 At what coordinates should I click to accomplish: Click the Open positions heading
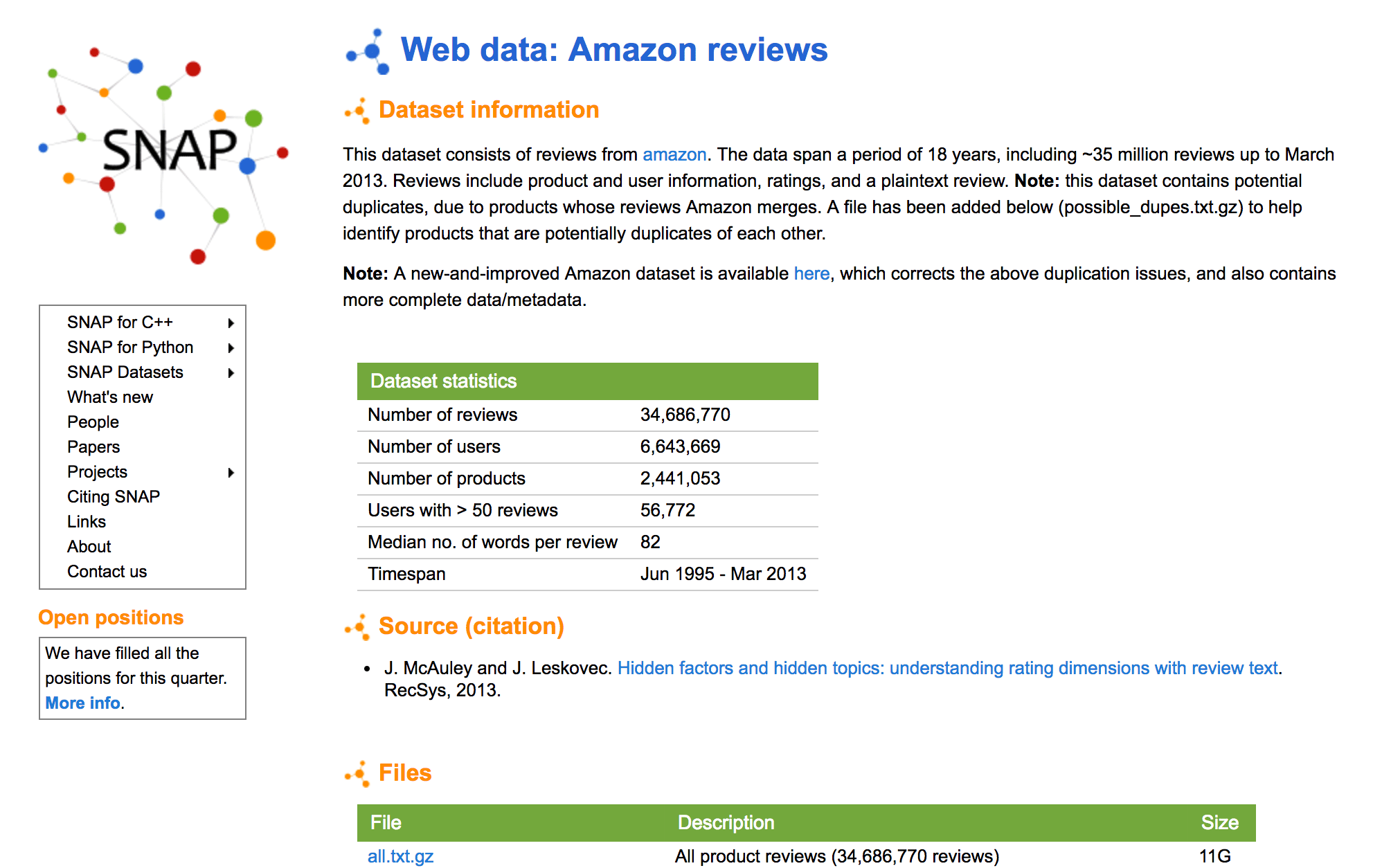(x=111, y=617)
